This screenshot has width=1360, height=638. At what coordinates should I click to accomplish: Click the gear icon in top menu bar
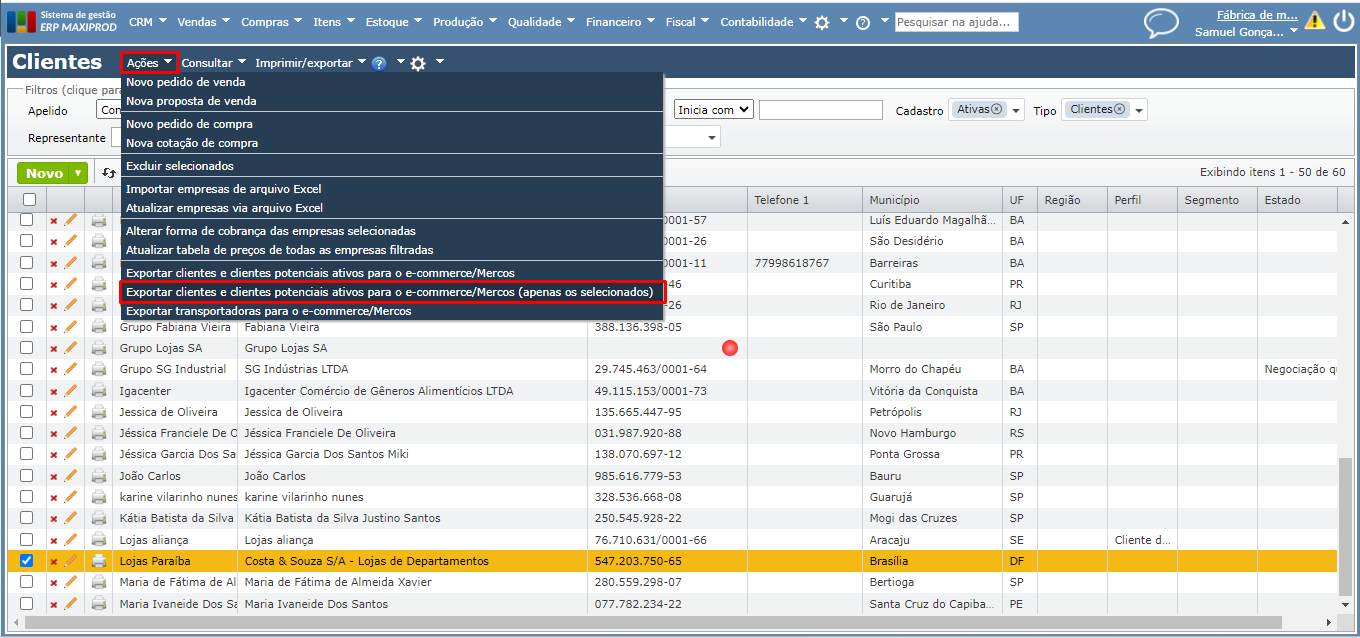[x=822, y=22]
